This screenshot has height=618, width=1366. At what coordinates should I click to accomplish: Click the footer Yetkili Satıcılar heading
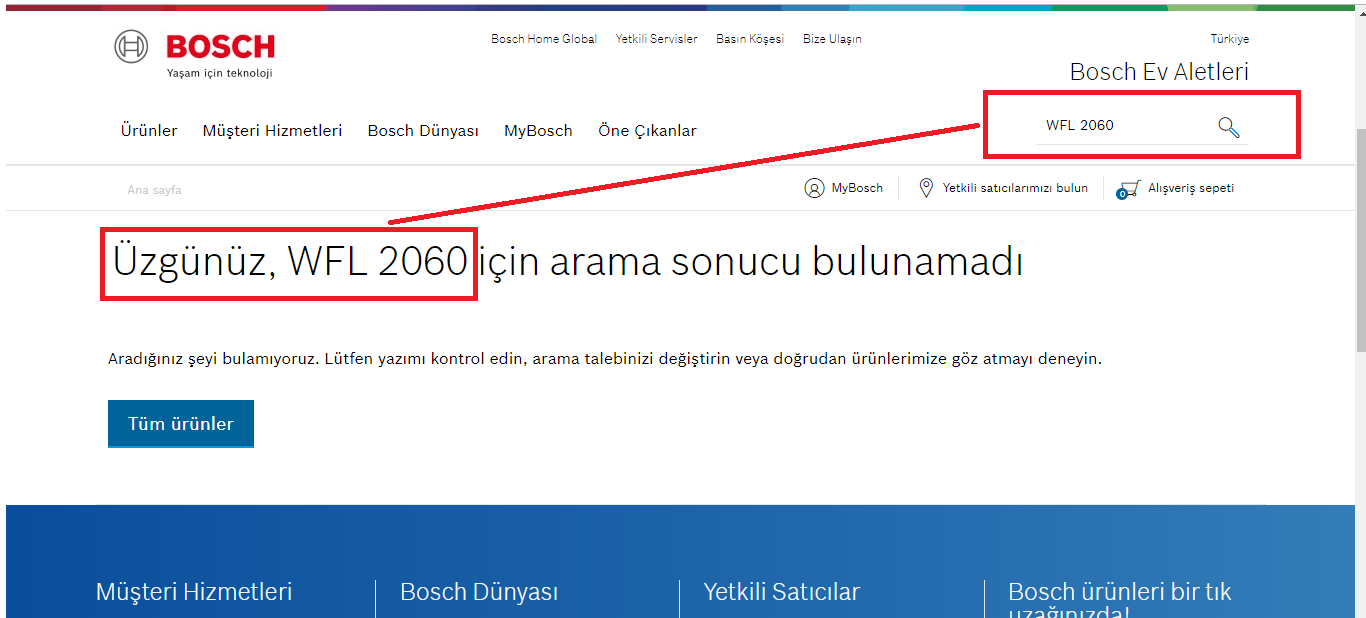[x=781, y=592]
